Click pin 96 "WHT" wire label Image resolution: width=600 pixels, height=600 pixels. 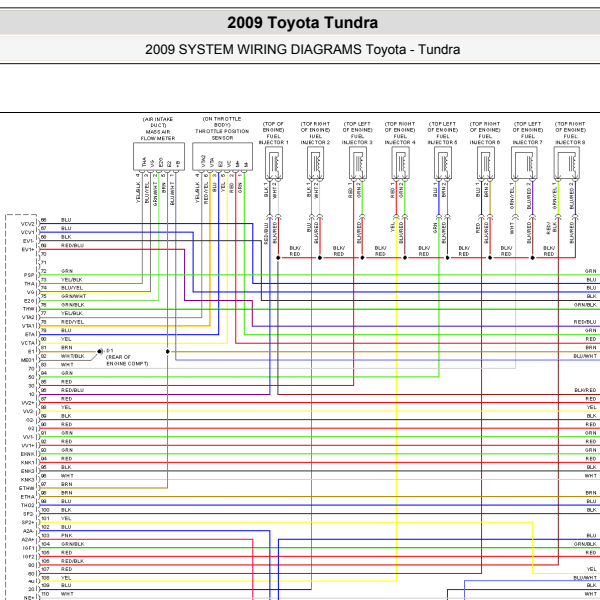(x=67, y=475)
